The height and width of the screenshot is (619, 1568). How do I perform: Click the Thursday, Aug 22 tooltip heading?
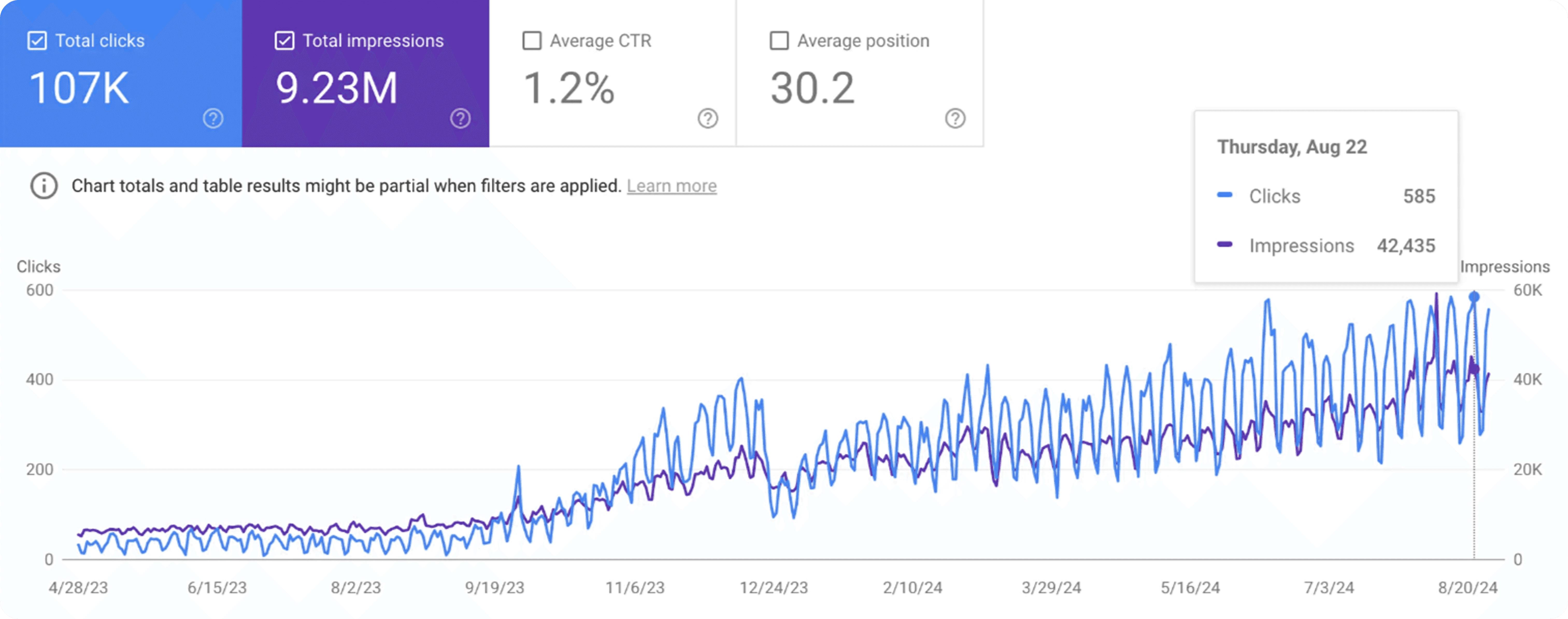click(1292, 147)
